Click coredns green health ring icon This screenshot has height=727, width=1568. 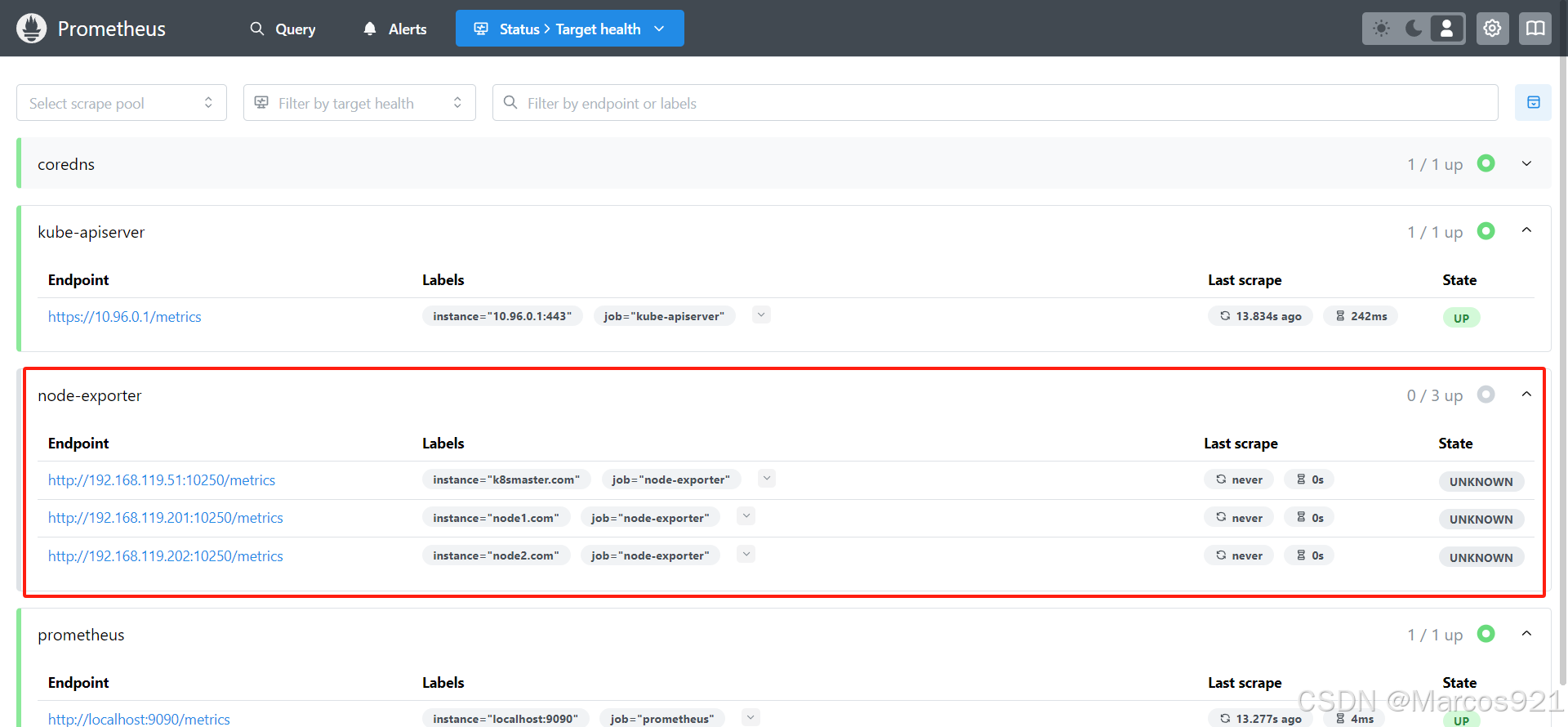(1486, 163)
